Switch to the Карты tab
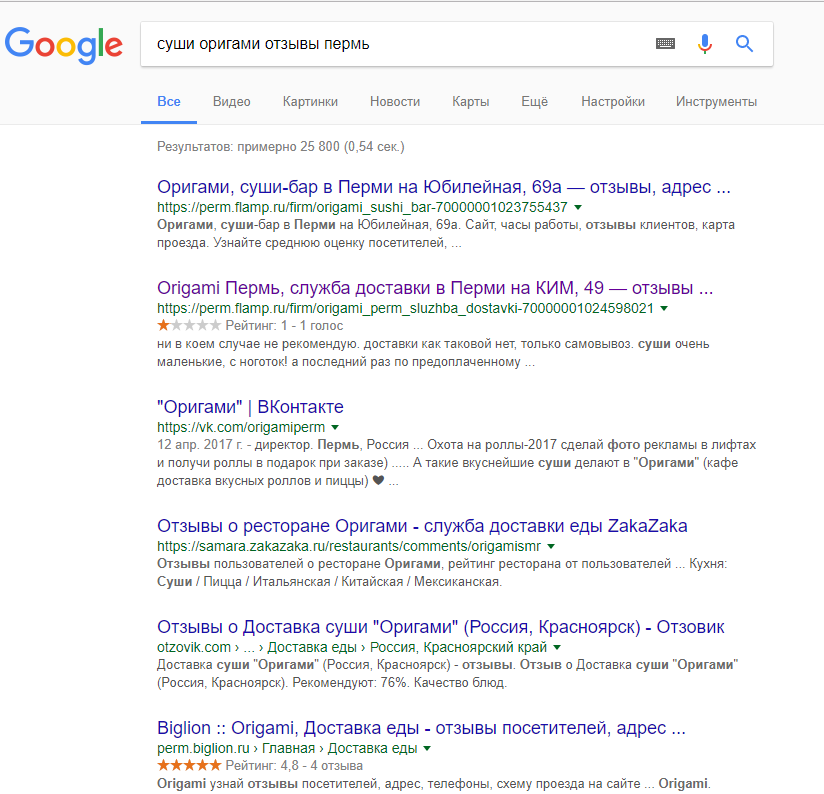This screenshot has width=824, height=794. (x=470, y=101)
